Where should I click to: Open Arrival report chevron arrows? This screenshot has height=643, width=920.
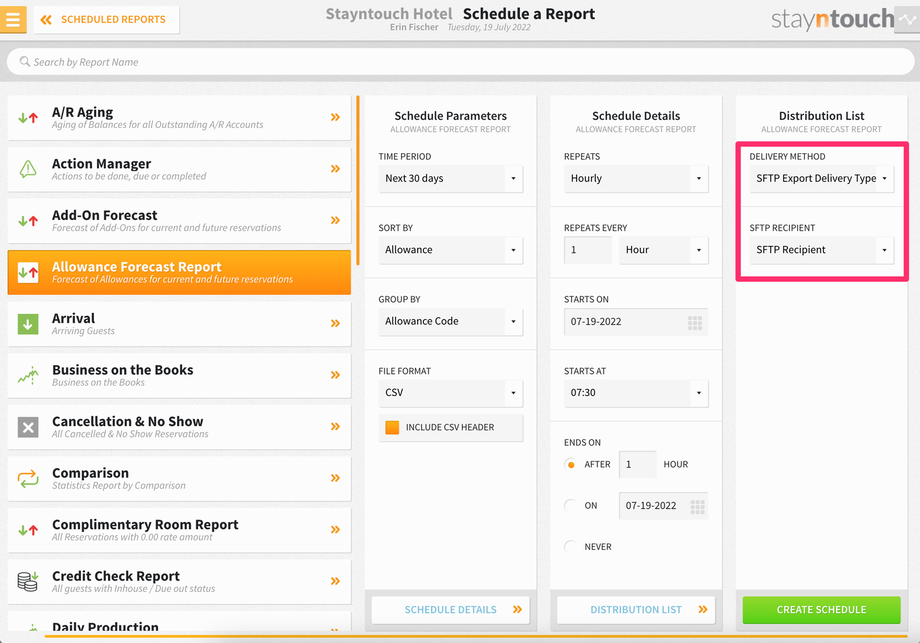coord(335,323)
